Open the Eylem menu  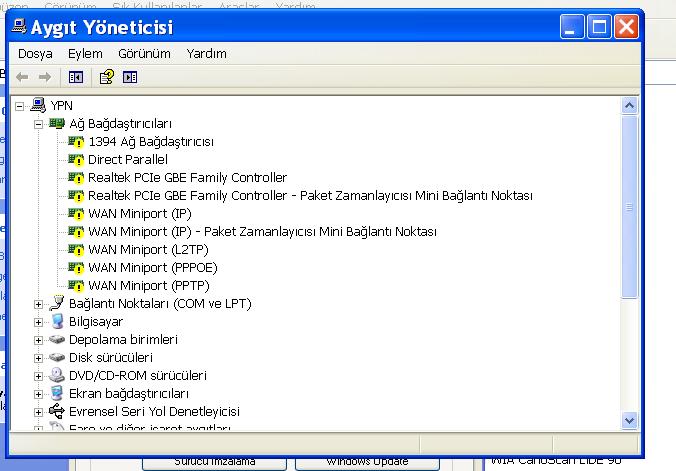[x=85, y=54]
